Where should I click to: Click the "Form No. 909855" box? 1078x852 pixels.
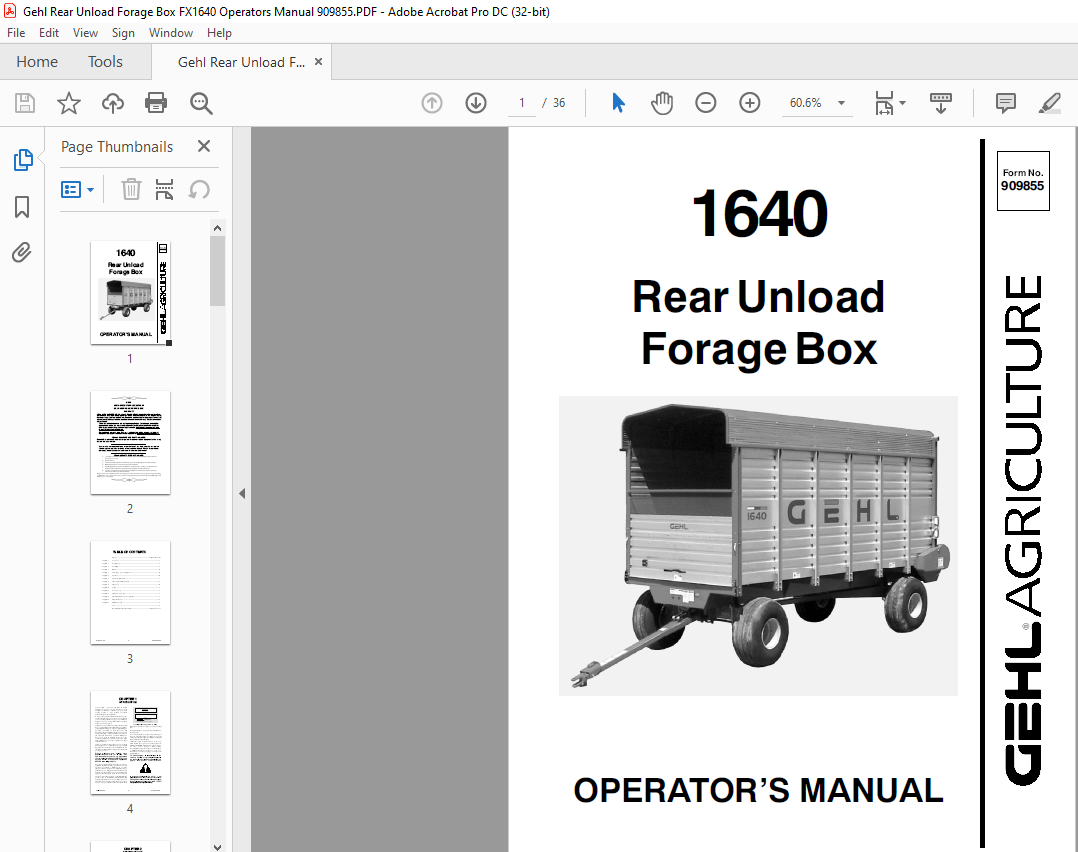1022,180
